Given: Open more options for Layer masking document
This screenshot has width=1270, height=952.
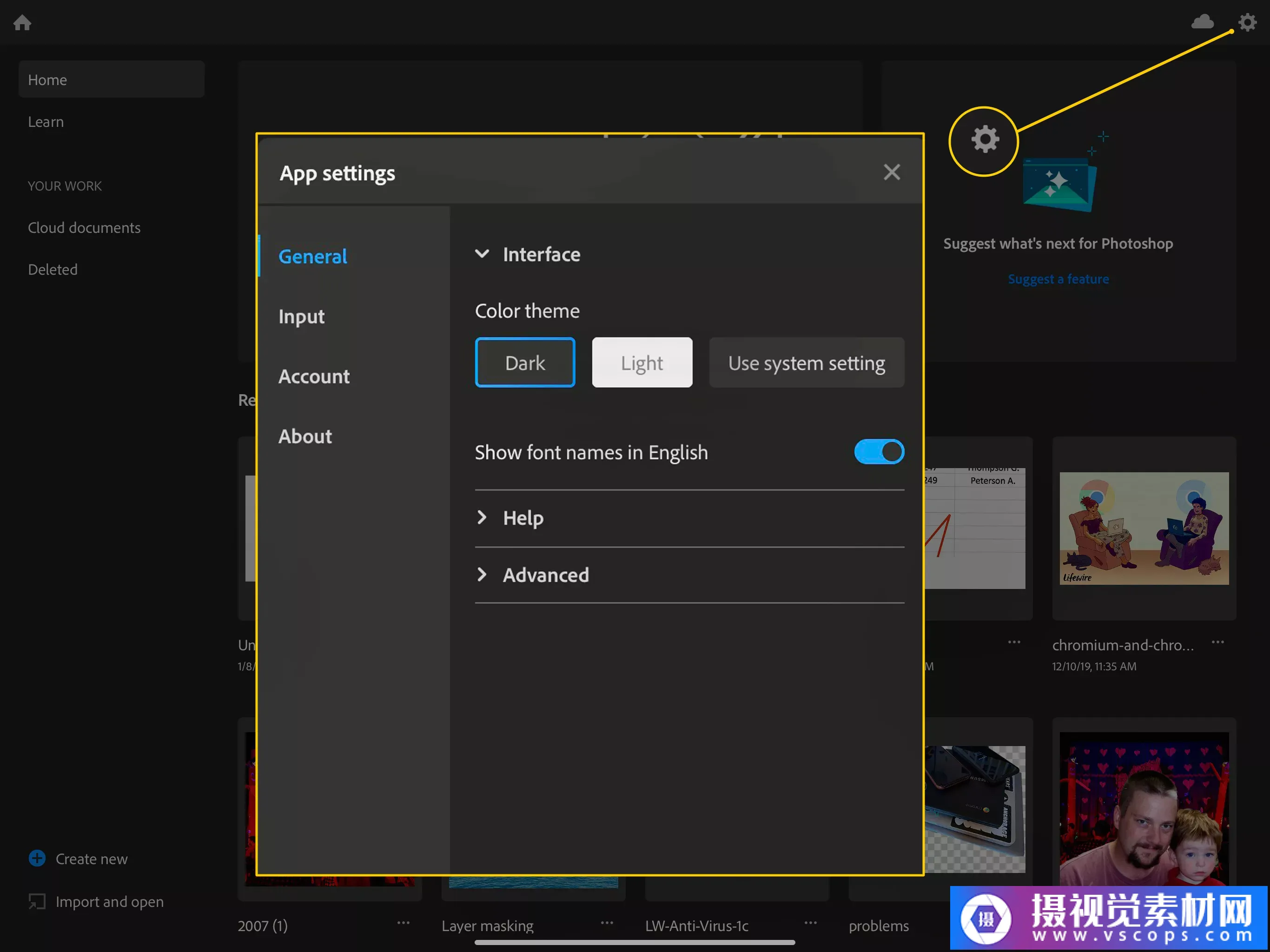Looking at the screenshot, I should [x=606, y=923].
